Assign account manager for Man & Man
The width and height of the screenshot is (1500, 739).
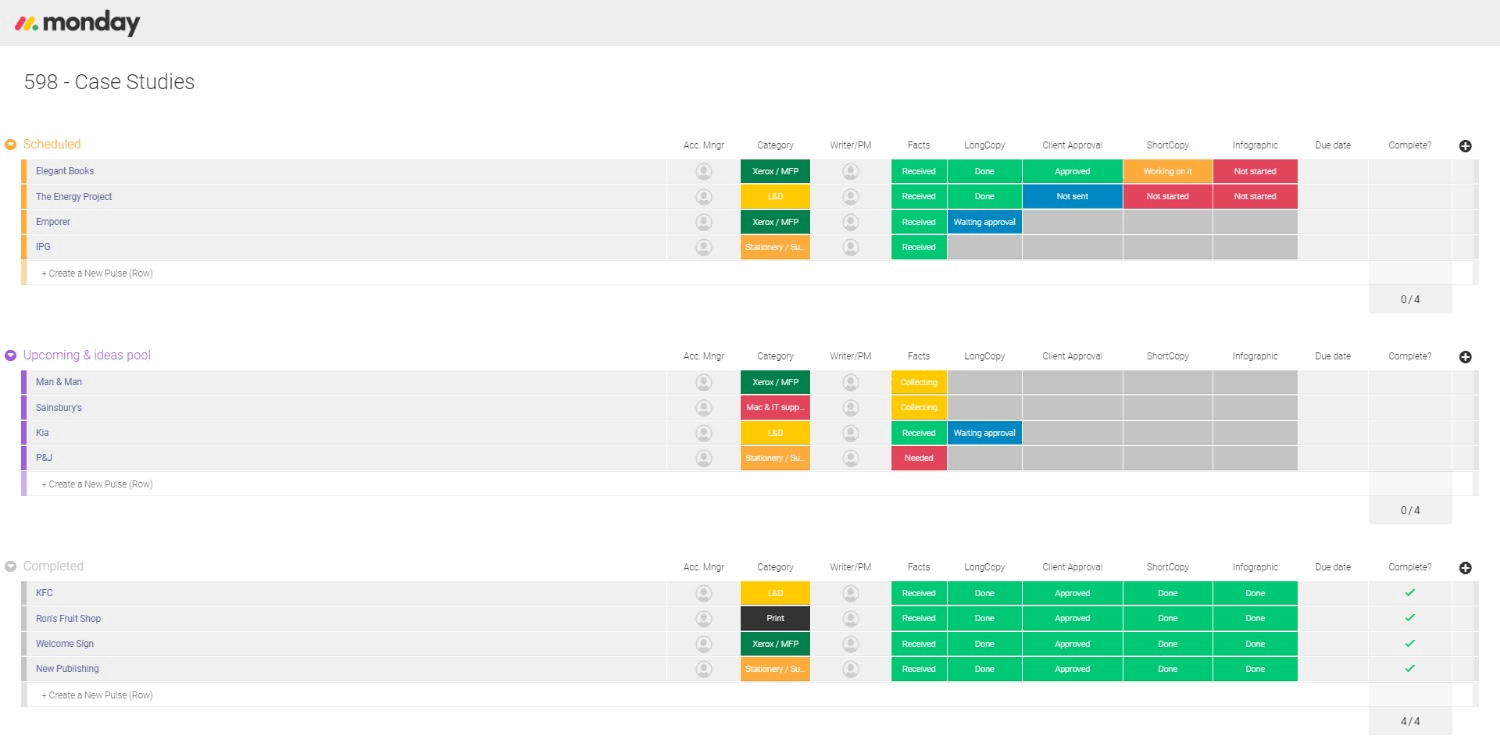pyautogui.click(x=704, y=383)
